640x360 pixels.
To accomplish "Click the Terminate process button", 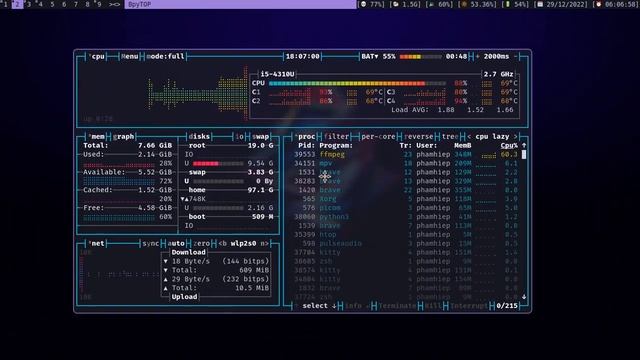I will (397, 306).
